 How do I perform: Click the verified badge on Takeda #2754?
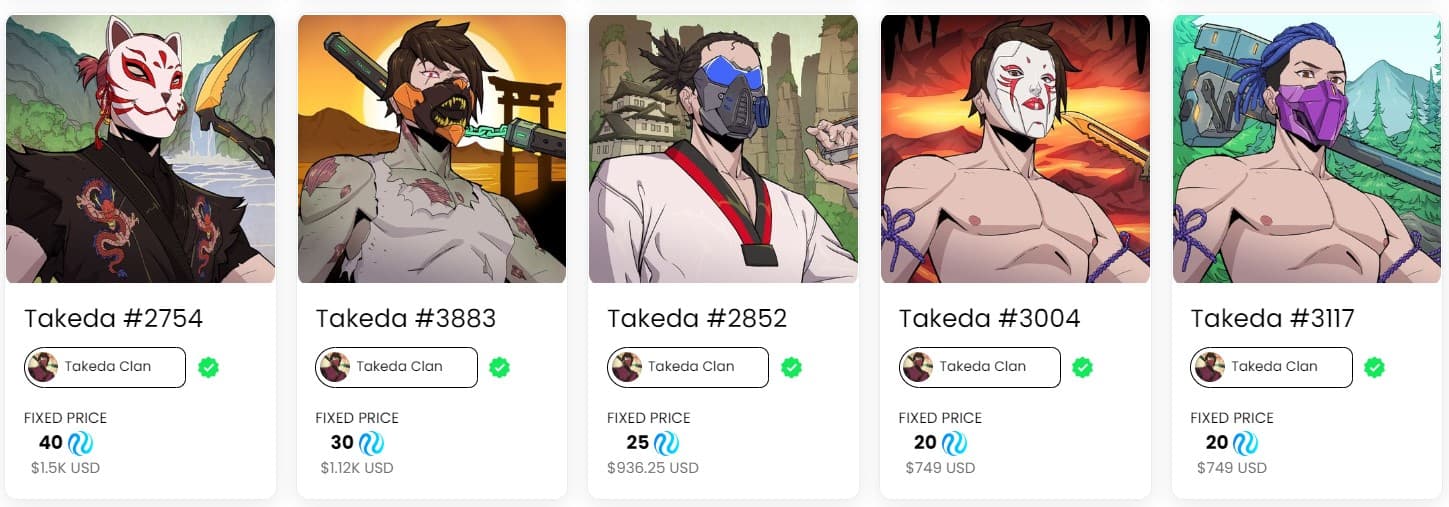tap(208, 367)
